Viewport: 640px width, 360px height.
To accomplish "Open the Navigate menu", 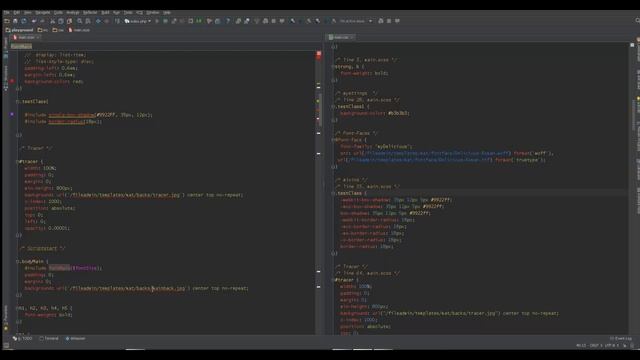I will [42, 13].
